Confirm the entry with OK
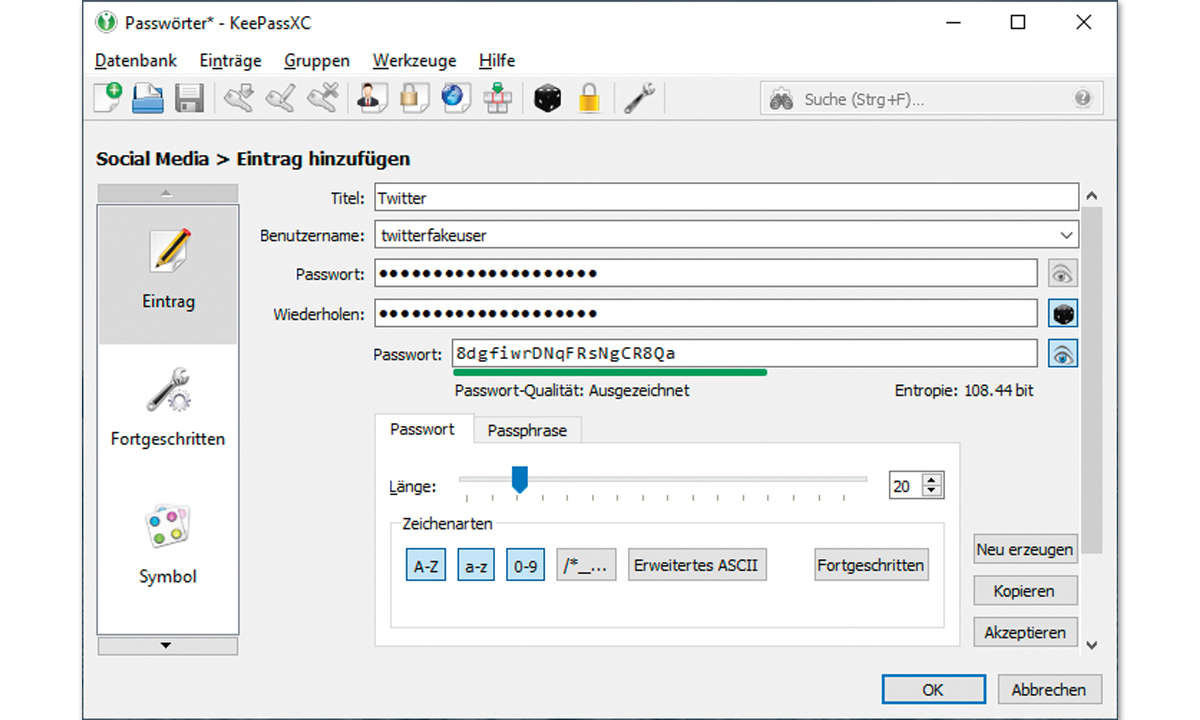The image size is (1200, 720). point(933,689)
